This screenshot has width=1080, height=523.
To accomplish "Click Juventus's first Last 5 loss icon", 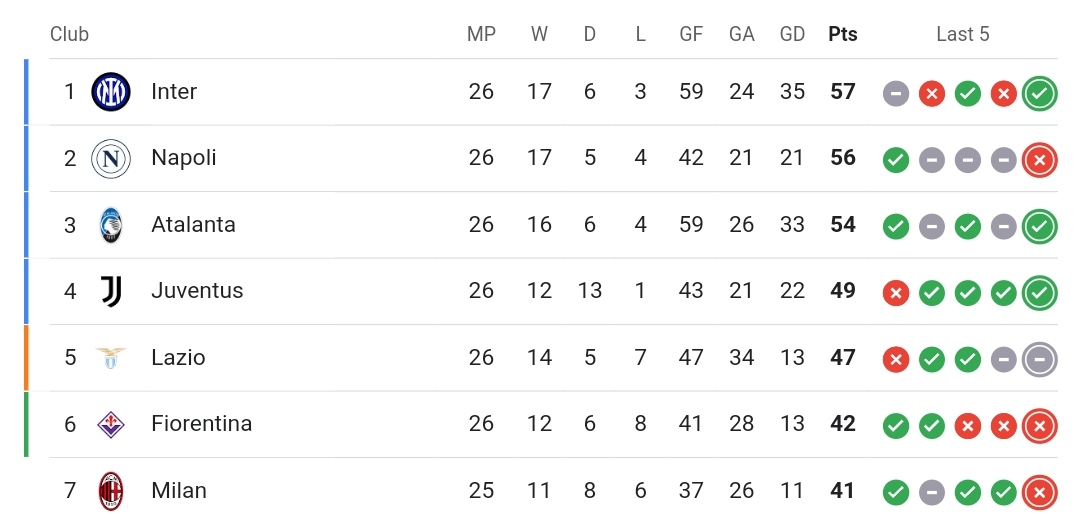I will point(895,294).
